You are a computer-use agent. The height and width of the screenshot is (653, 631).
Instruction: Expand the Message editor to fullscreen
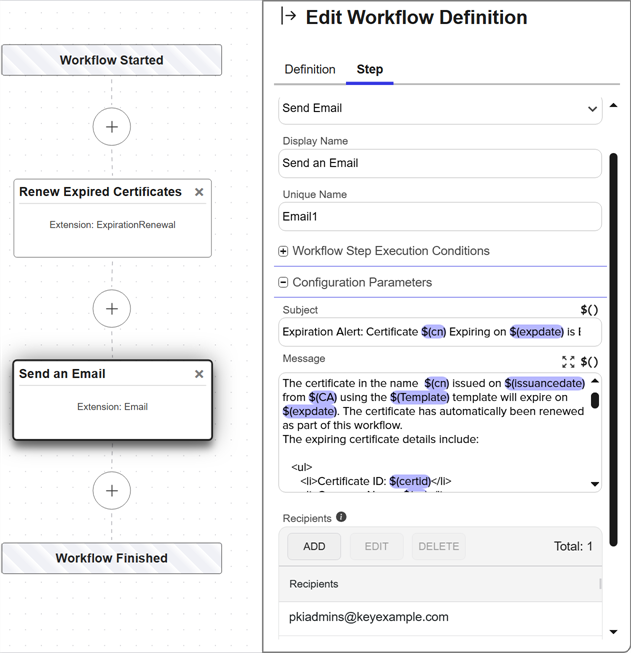coord(568,362)
